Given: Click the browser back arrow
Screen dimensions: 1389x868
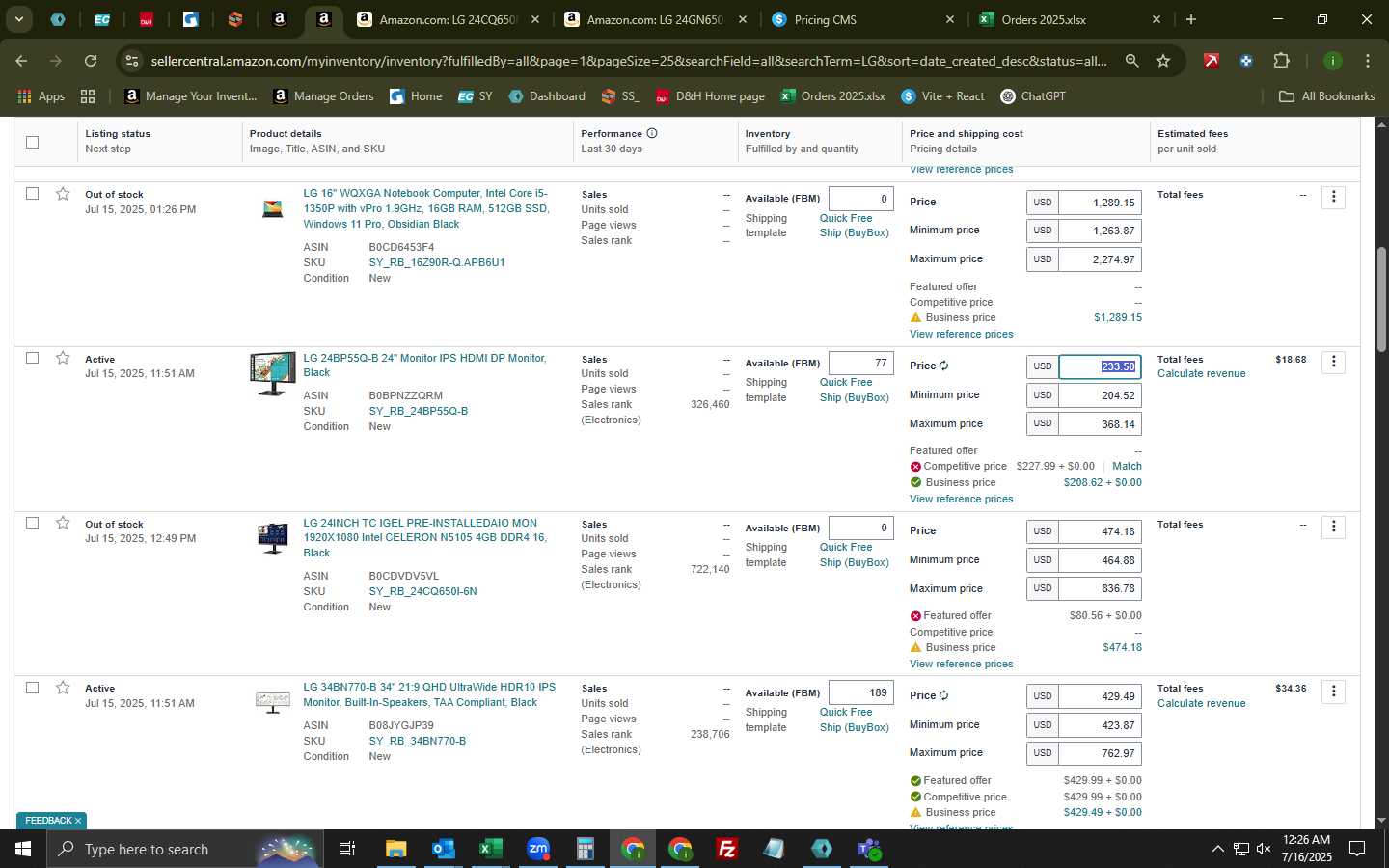Looking at the screenshot, I should pos(21,61).
